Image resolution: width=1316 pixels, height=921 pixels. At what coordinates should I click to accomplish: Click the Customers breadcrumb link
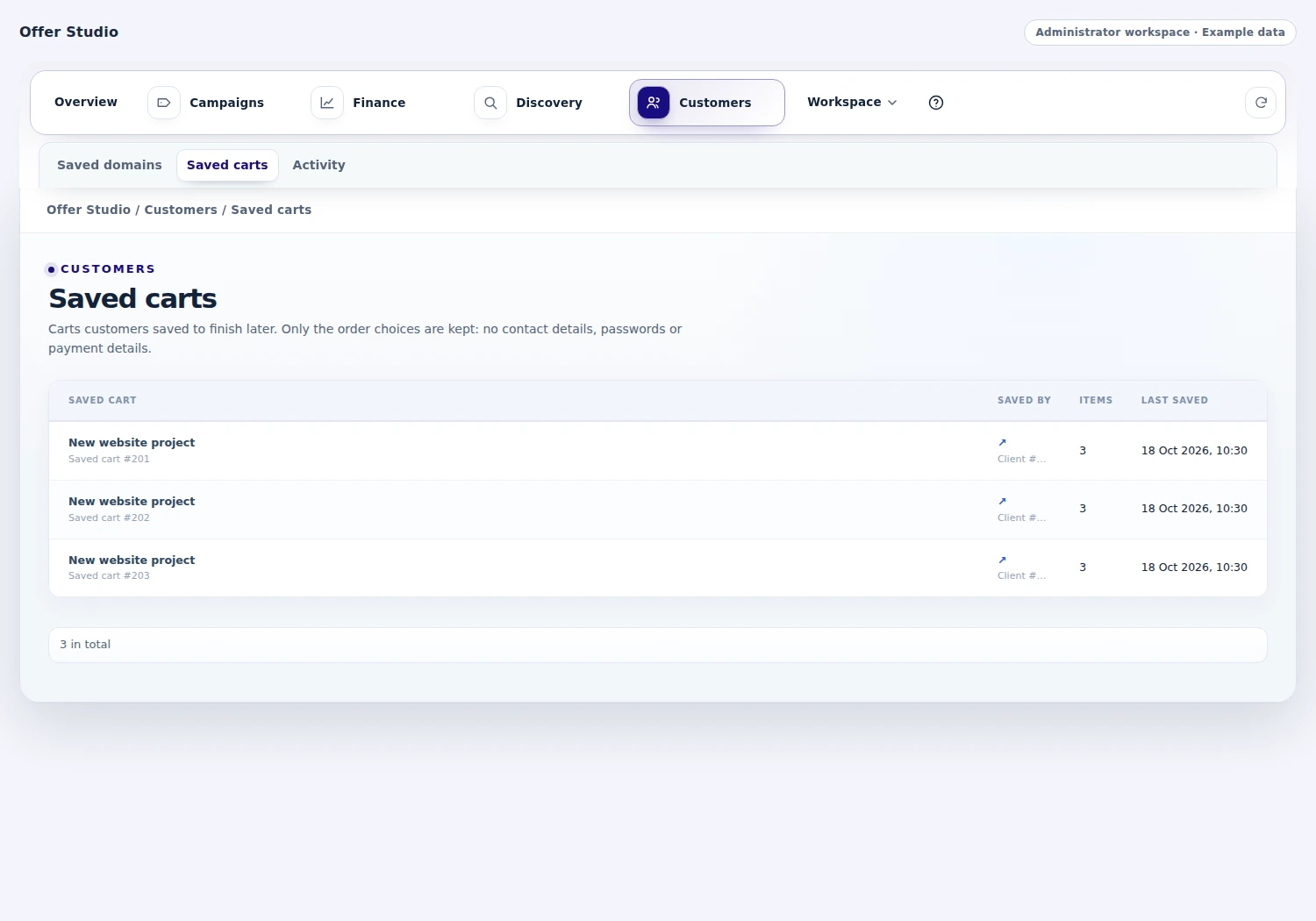click(181, 210)
